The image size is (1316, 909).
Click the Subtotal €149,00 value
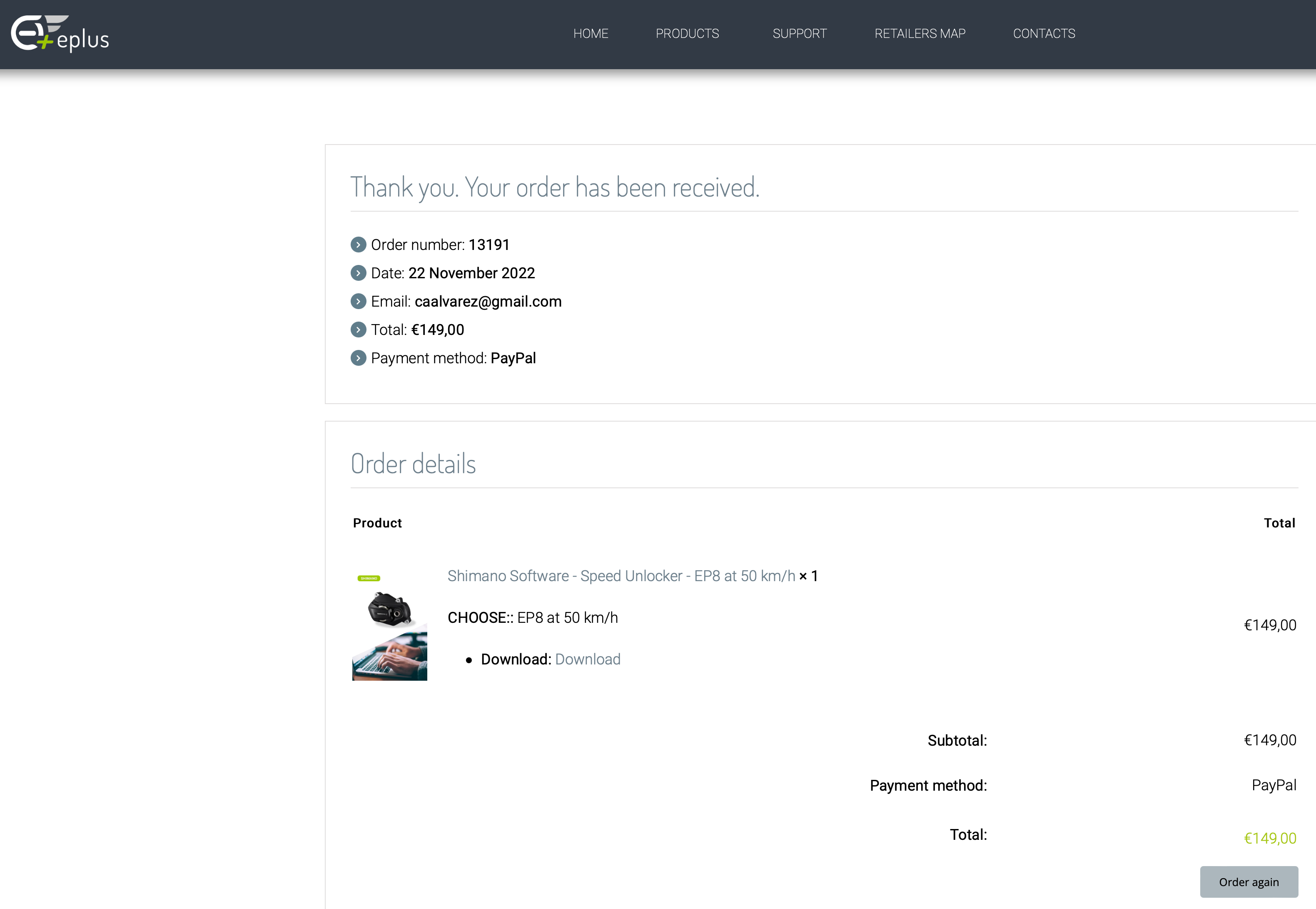pos(1270,740)
